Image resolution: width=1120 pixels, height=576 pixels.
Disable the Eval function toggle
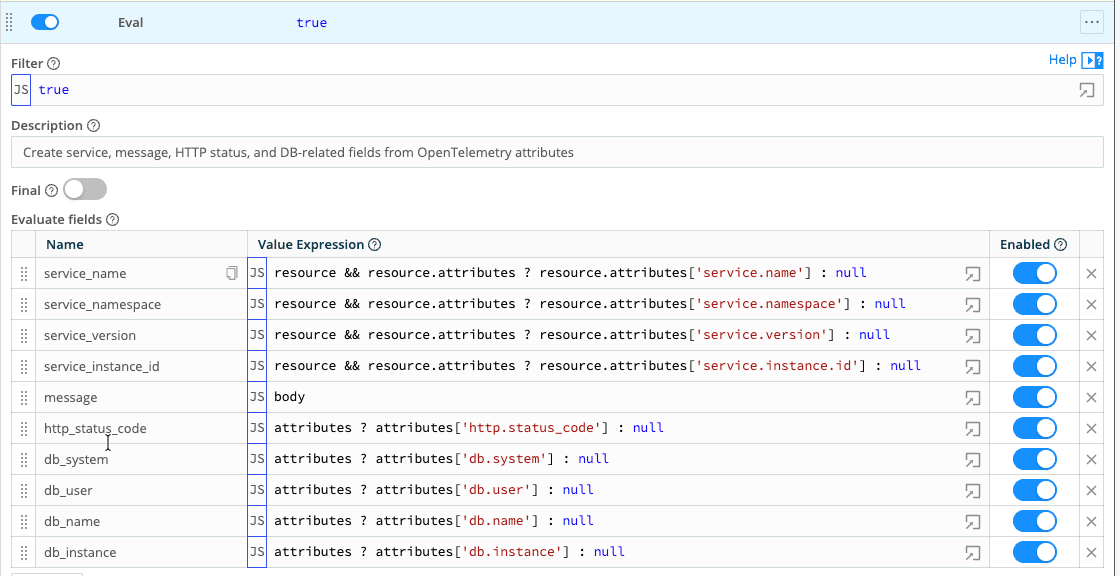pyautogui.click(x=45, y=22)
